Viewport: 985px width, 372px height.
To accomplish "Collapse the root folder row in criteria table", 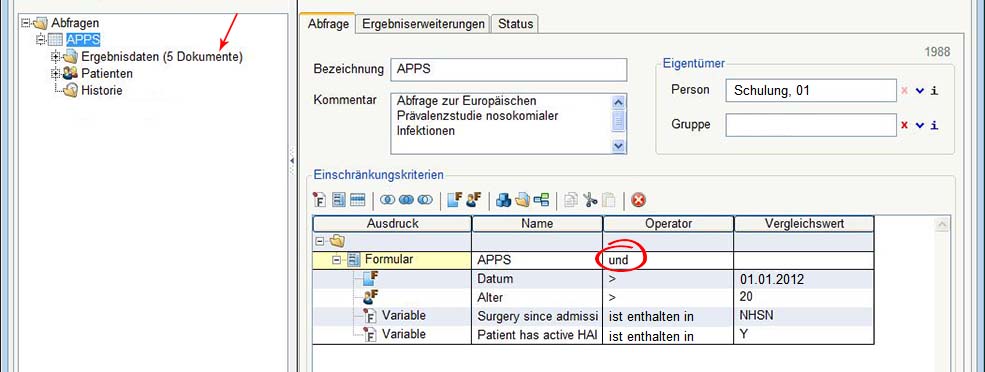I will point(320,241).
